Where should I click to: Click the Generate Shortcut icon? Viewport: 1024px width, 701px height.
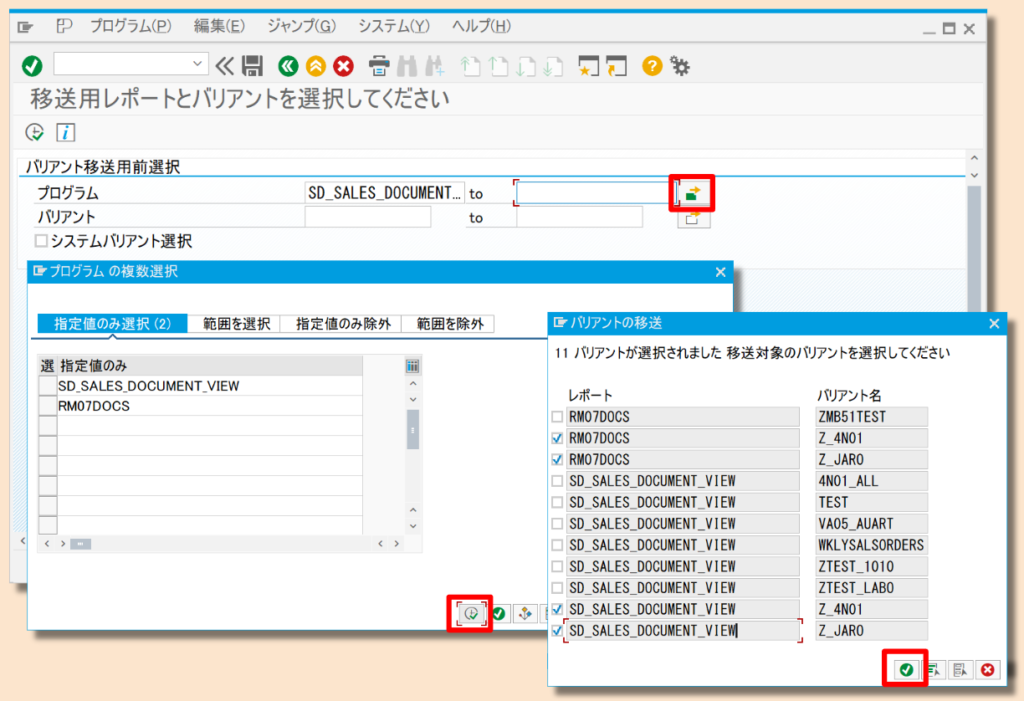pos(616,65)
